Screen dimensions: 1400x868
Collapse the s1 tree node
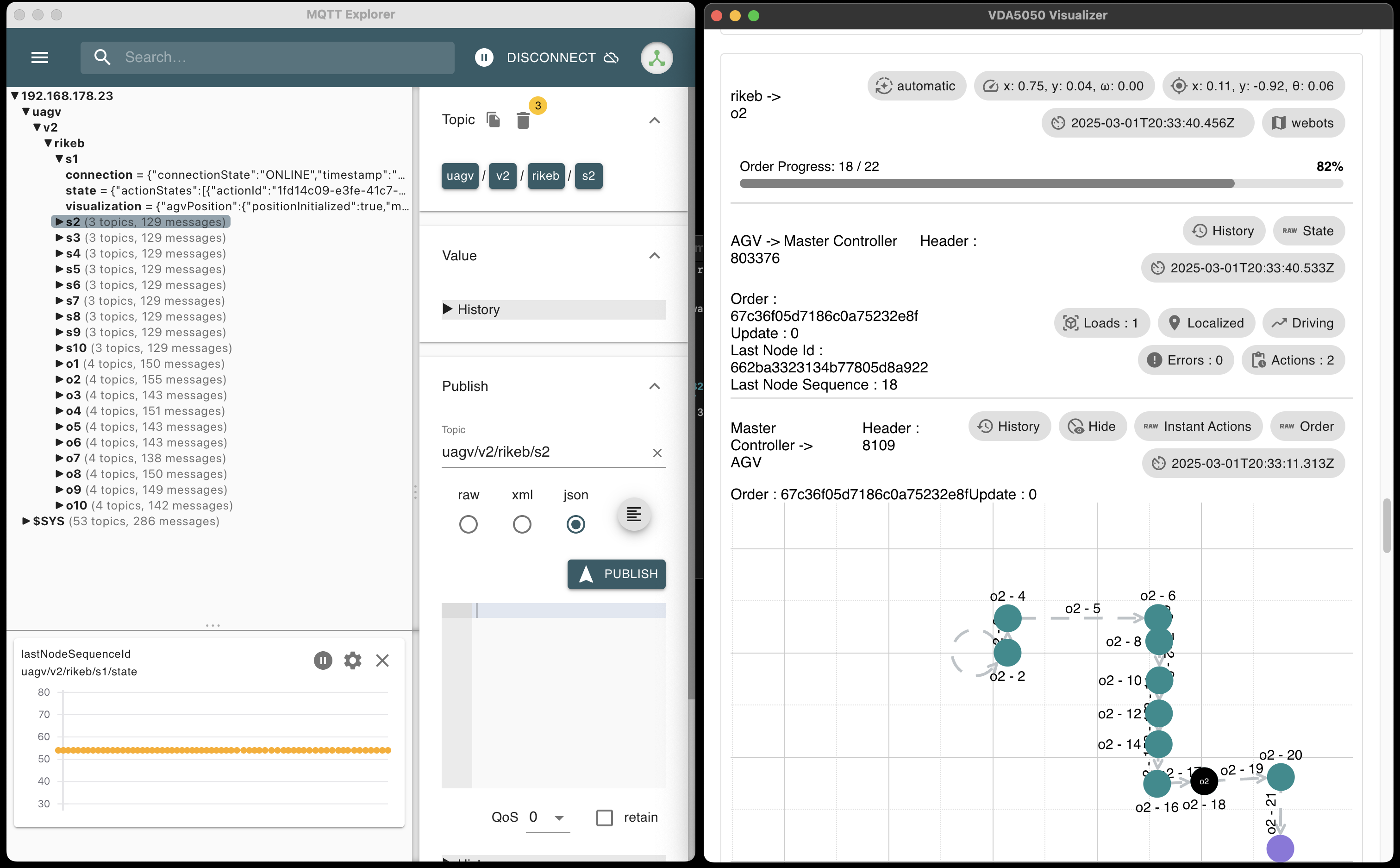(59, 159)
